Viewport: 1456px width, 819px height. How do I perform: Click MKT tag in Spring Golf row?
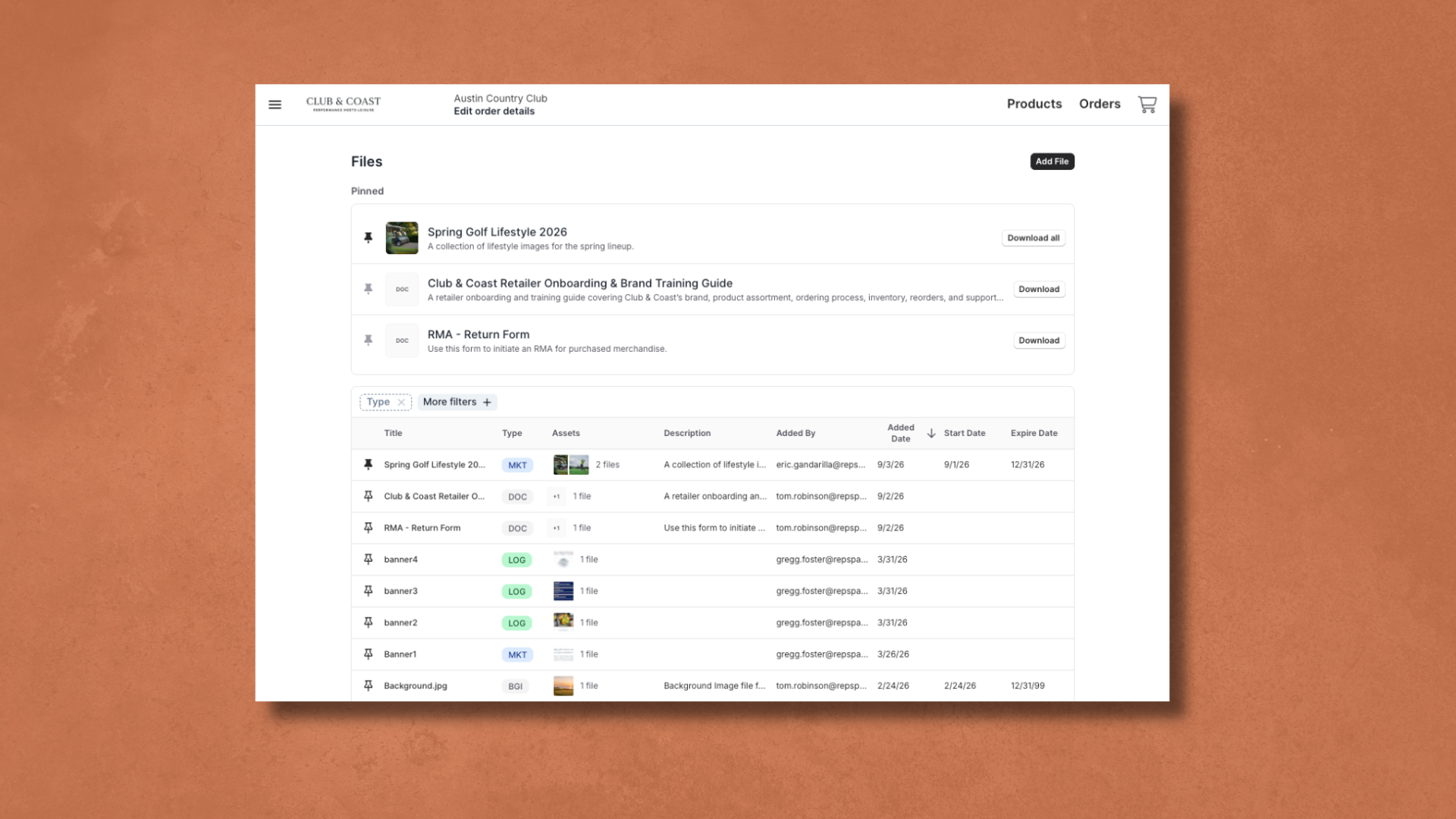[x=517, y=465]
